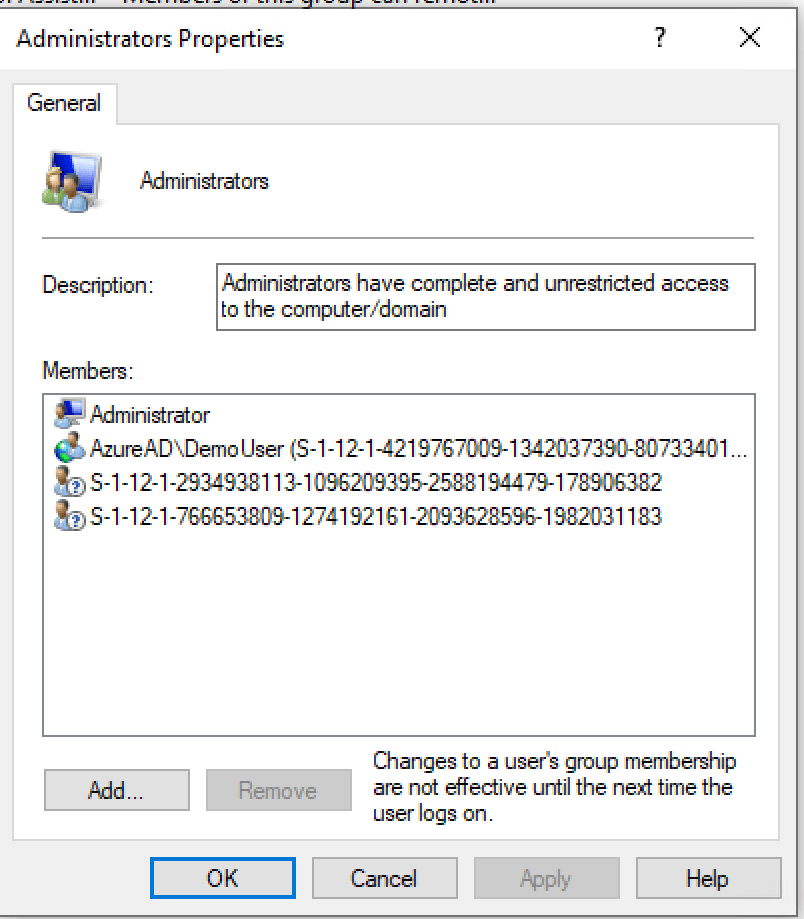Confirm changes with OK
This screenshot has width=804, height=919.
(x=222, y=877)
